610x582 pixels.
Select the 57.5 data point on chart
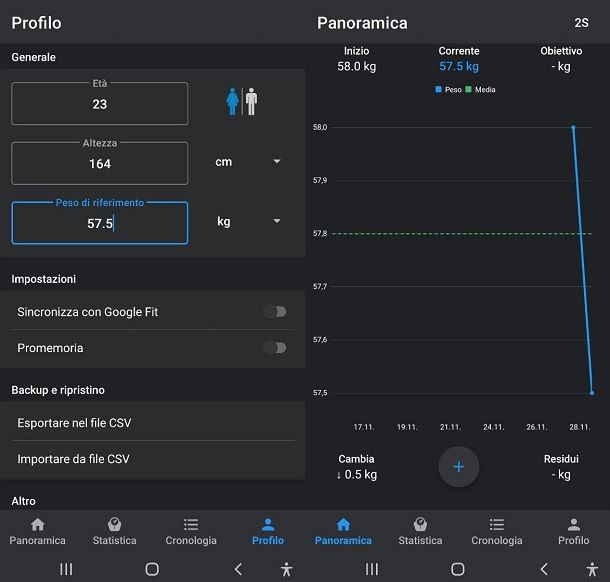point(592,393)
